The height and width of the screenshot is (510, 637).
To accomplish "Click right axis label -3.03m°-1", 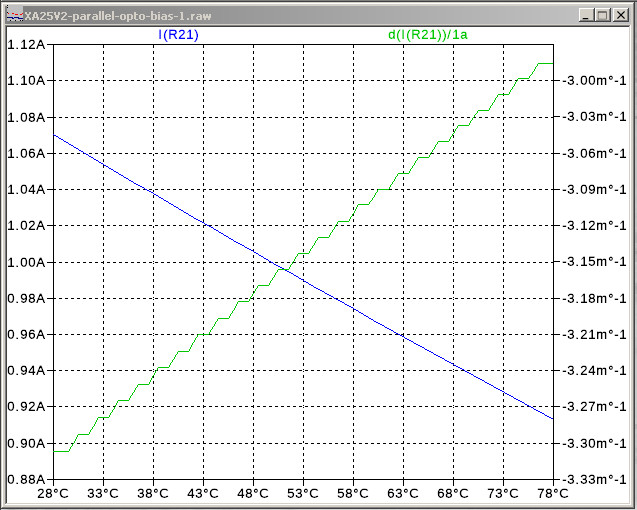I will pos(594,117).
